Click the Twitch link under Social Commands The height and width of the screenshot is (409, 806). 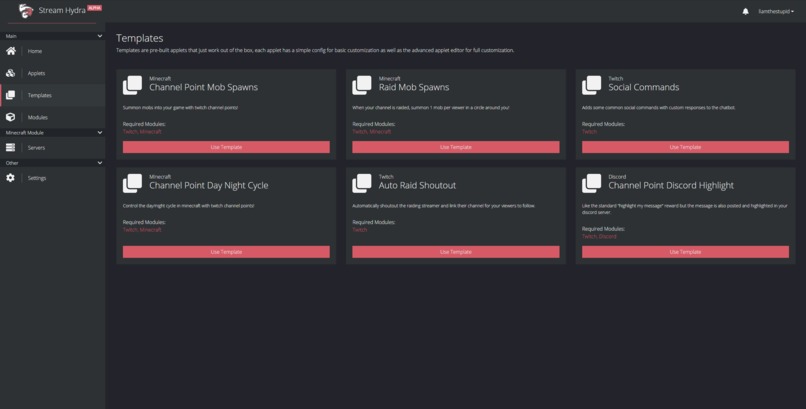(590, 132)
